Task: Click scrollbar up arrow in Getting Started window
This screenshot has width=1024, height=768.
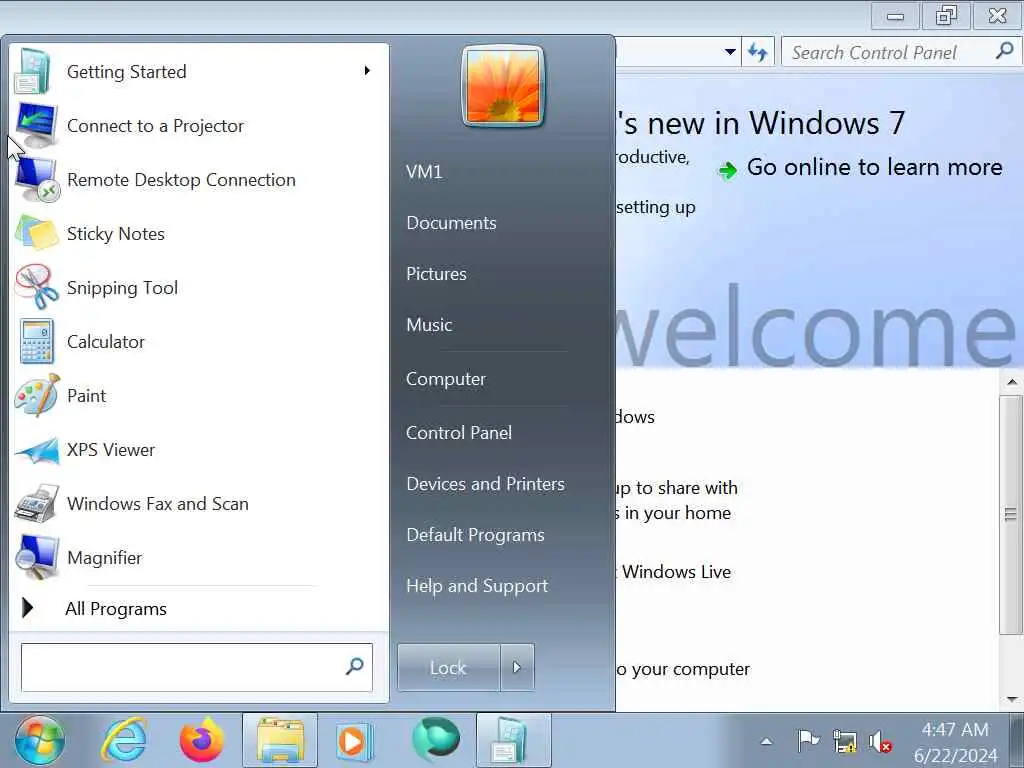Action: pos(1012,382)
